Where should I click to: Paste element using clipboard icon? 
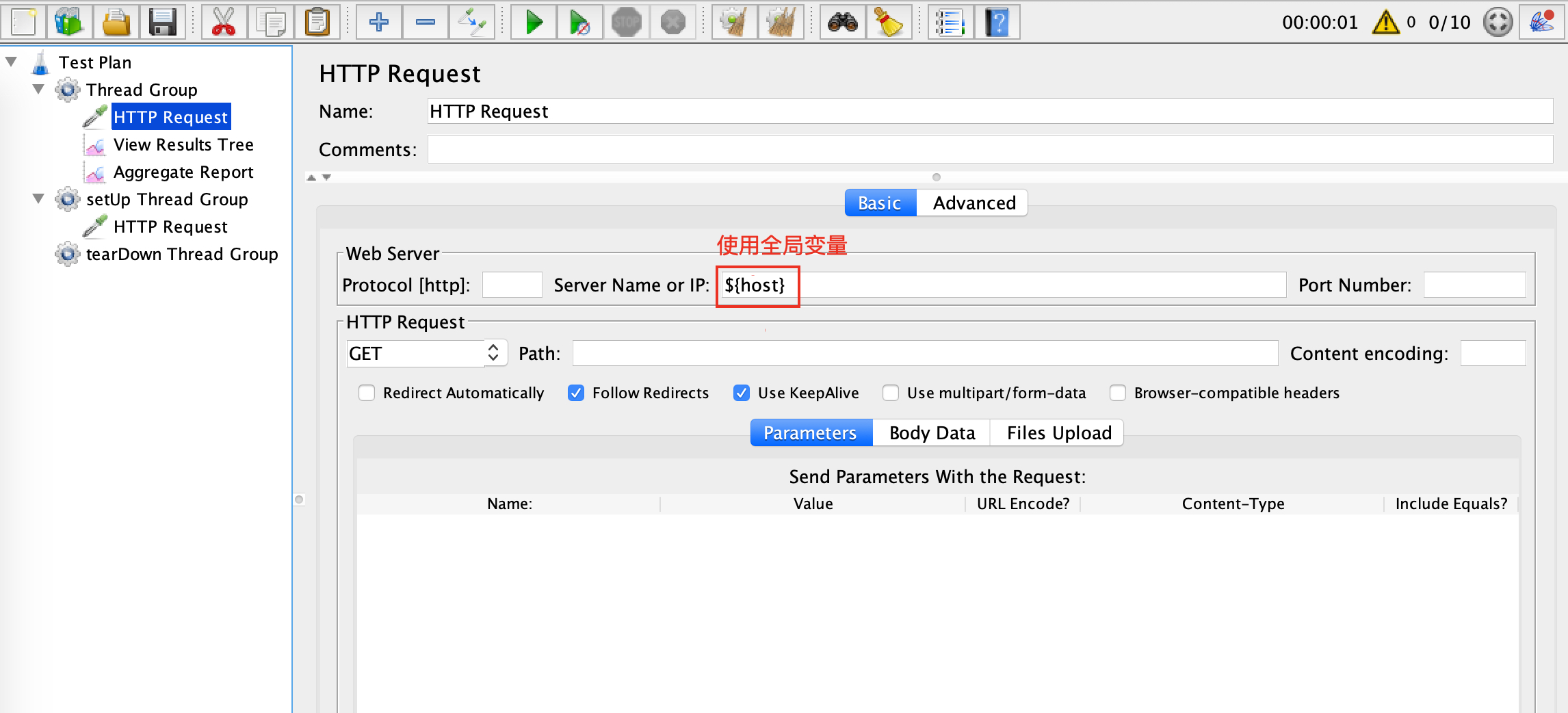pos(319,22)
